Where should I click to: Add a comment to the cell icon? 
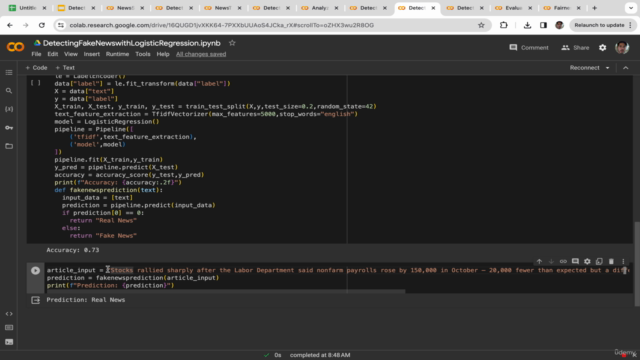point(575,261)
